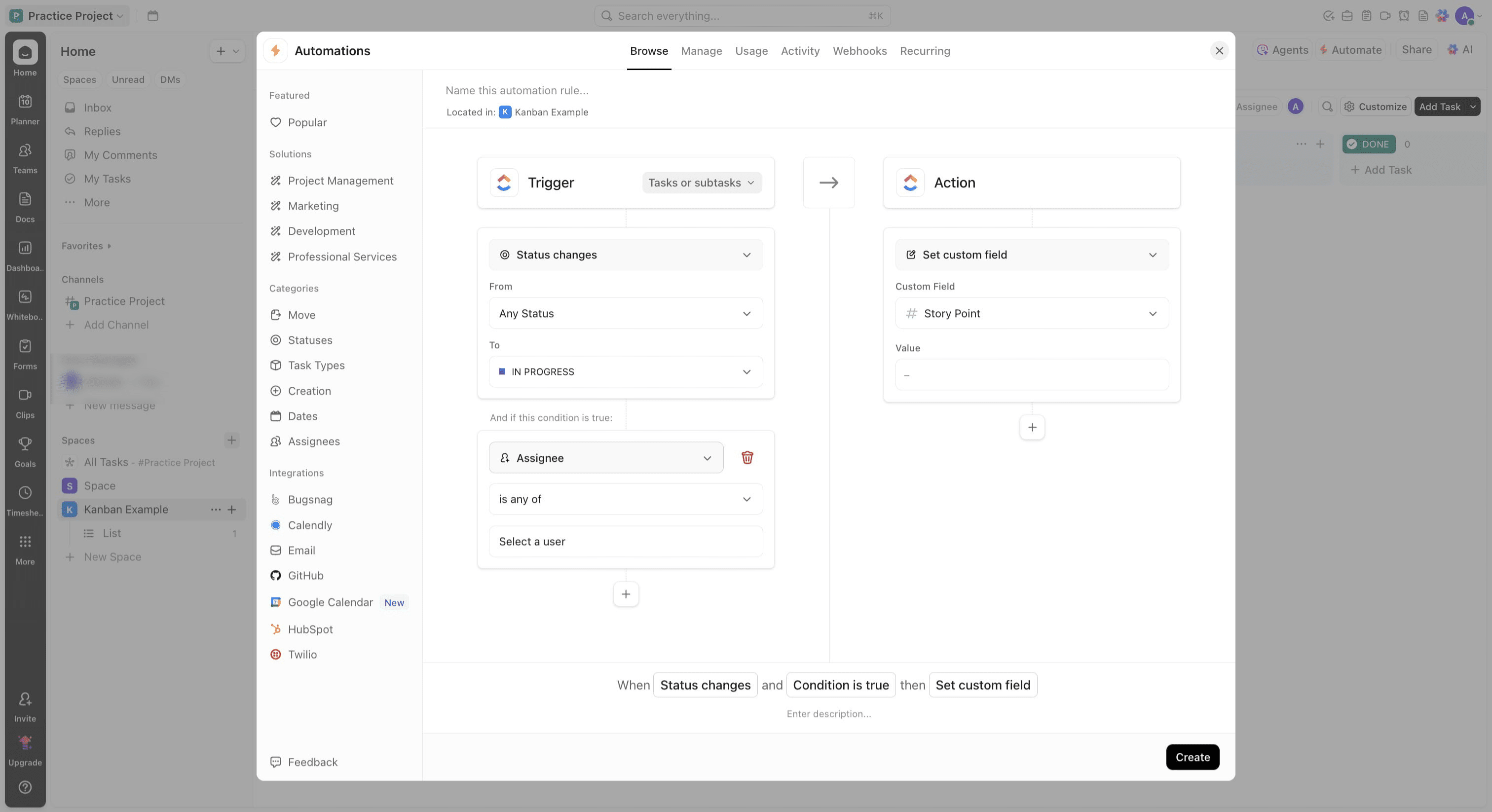Click the Create button
Viewport: 1492px width, 812px height.
click(1192, 756)
